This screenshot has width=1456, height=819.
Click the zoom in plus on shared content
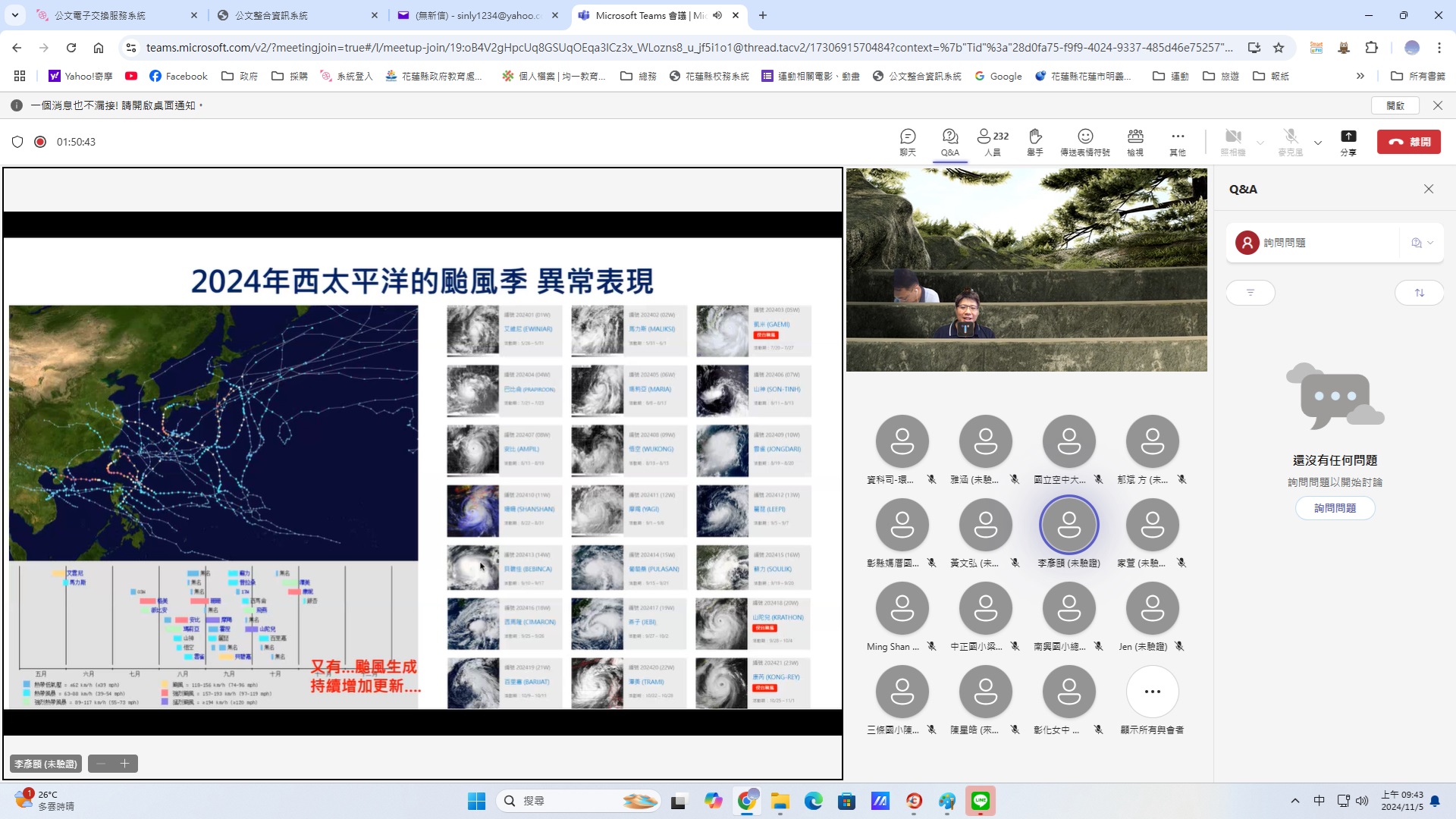125,764
